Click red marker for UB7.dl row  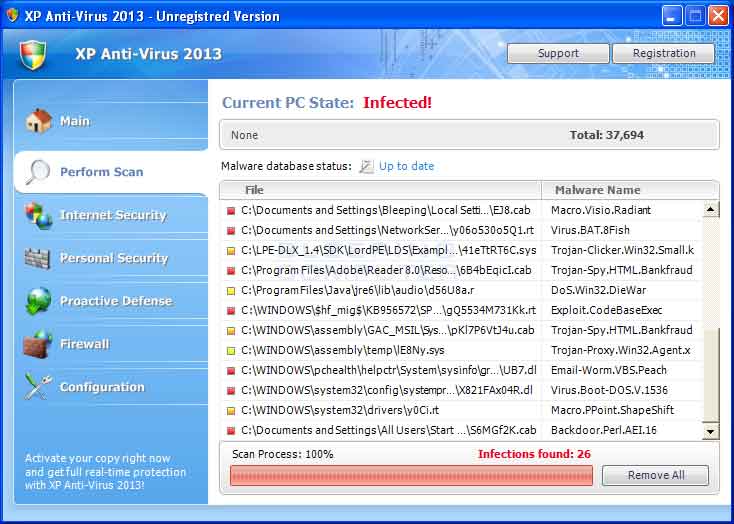230,371
